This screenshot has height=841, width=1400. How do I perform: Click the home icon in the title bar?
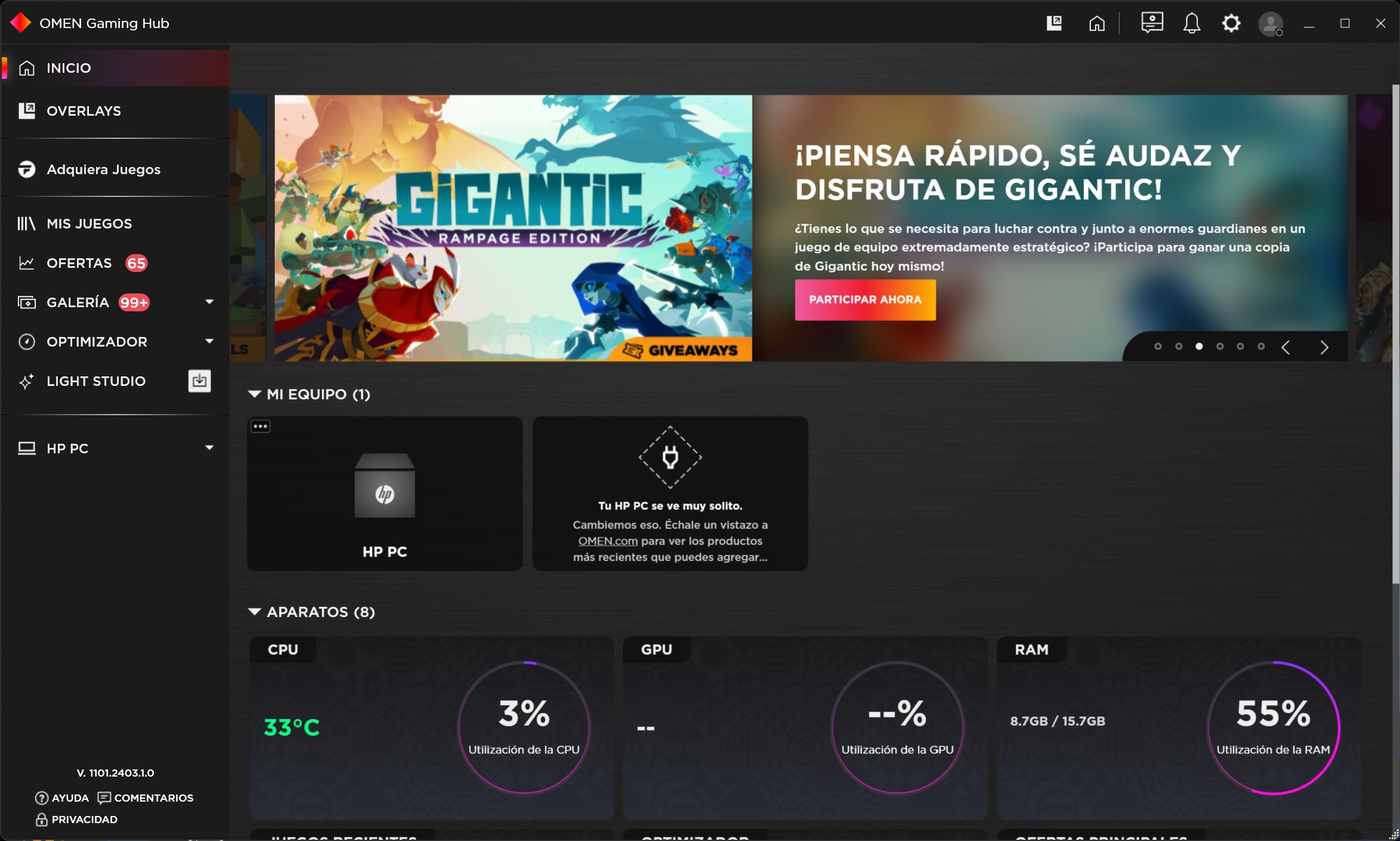(x=1096, y=23)
